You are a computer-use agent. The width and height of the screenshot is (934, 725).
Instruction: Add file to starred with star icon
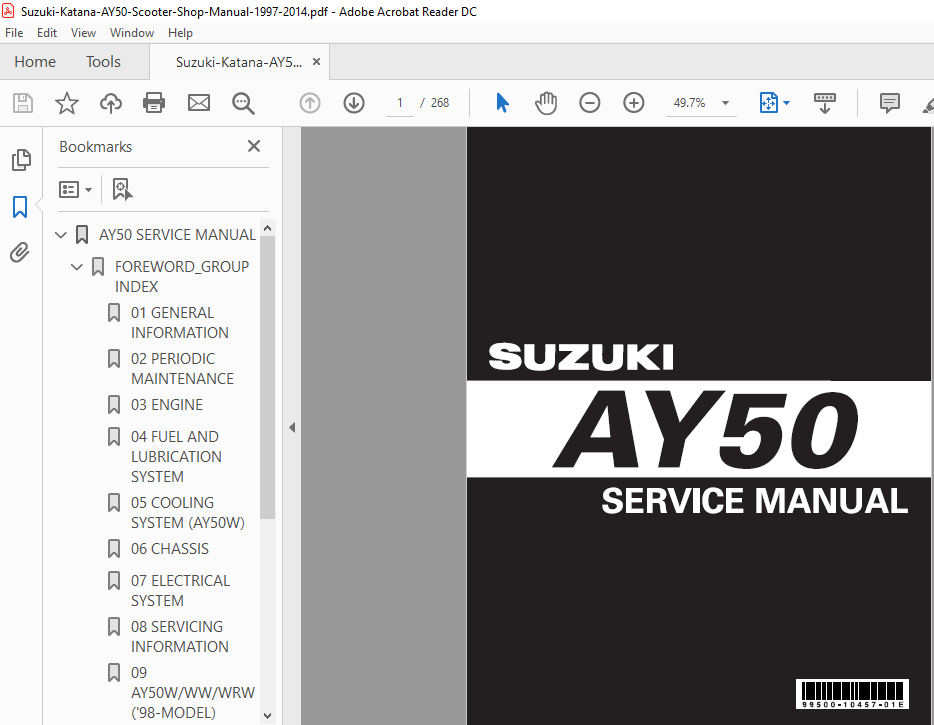coord(67,103)
